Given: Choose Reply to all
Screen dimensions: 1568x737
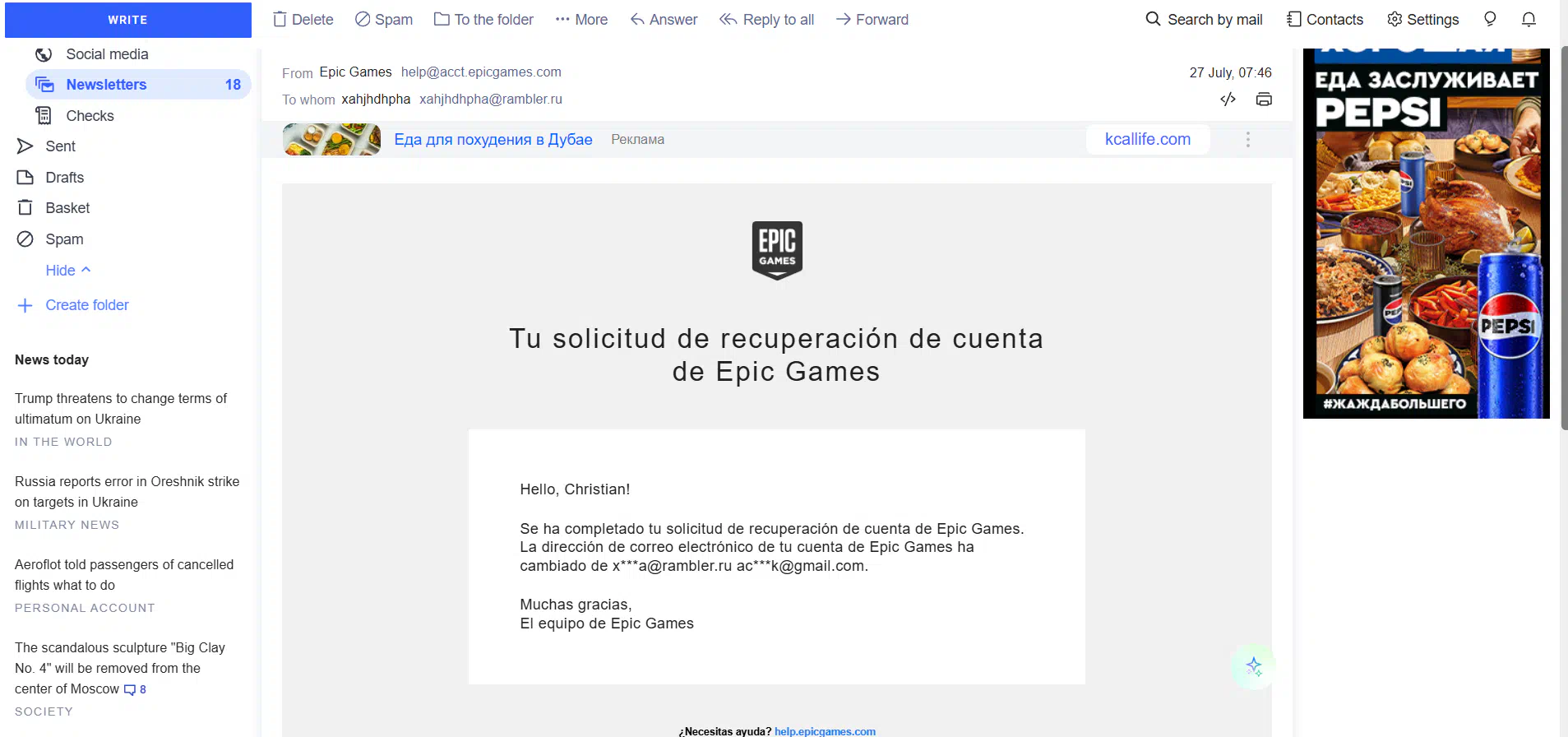Looking at the screenshot, I should tap(766, 19).
